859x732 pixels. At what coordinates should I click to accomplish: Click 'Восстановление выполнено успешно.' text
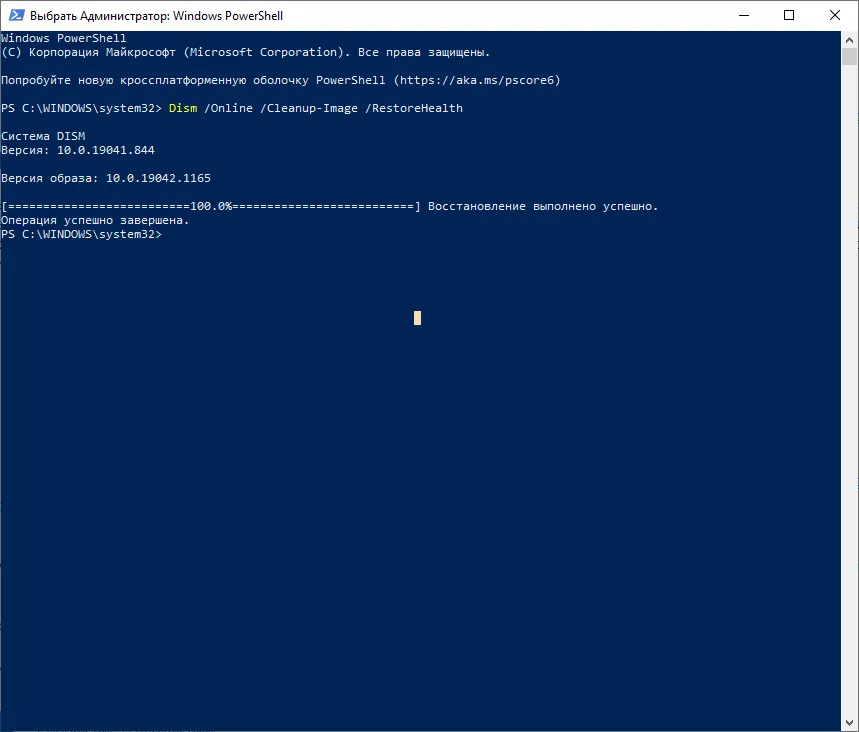click(x=543, y=207)
